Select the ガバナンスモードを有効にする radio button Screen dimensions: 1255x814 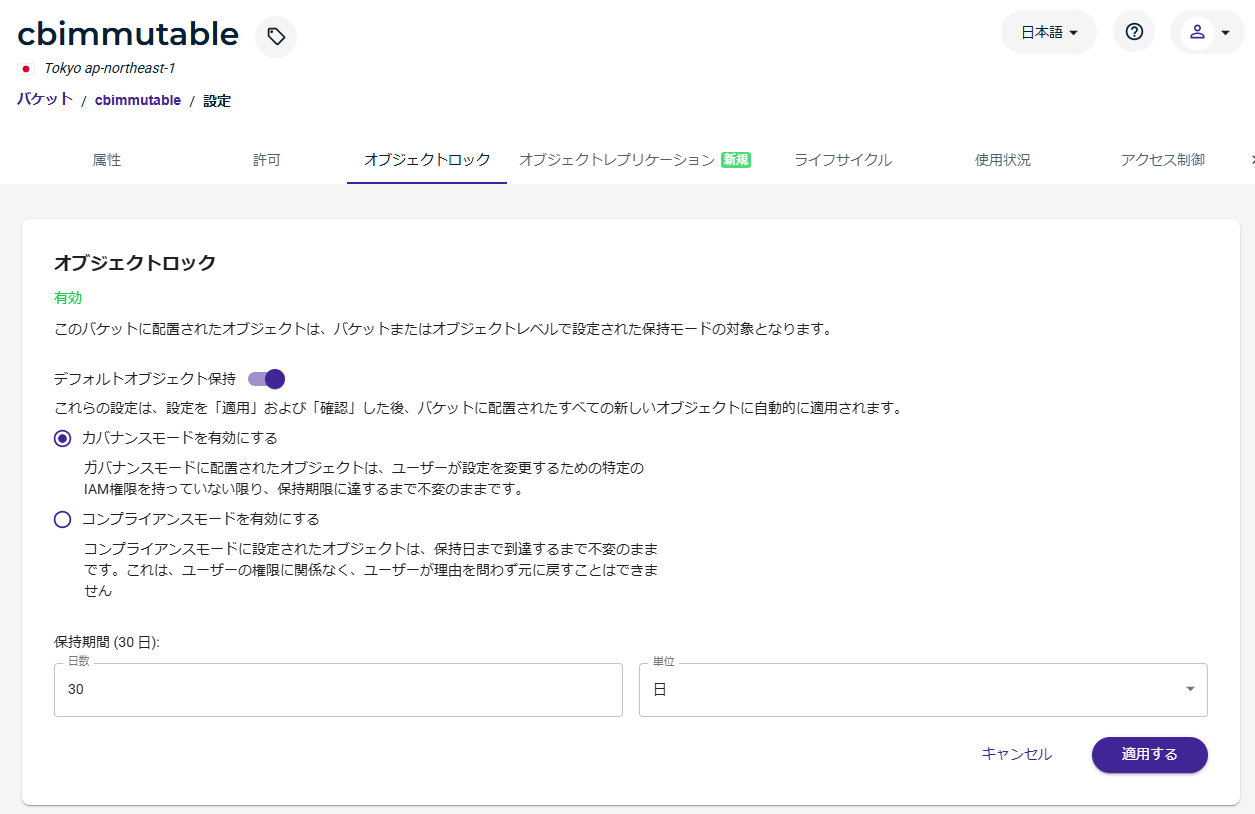click(63, 438)
